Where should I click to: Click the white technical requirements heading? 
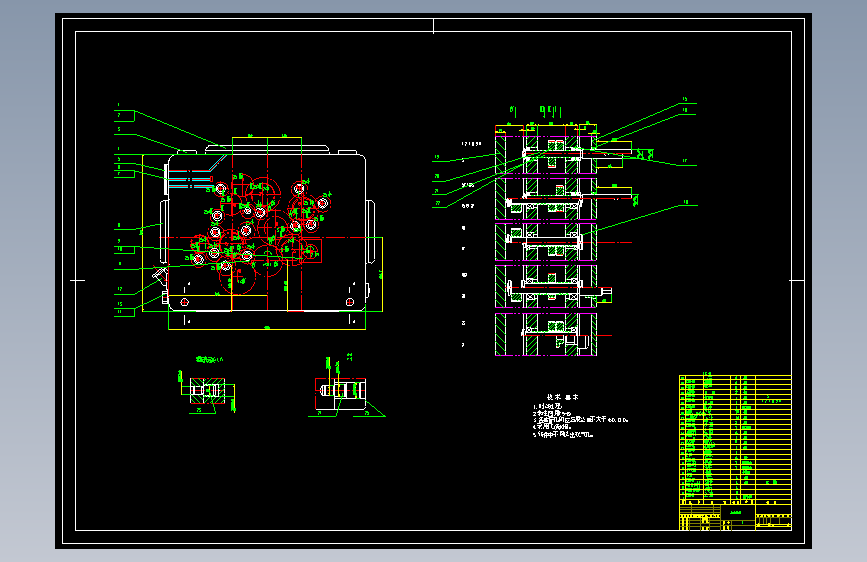click(x=563, y=397)
